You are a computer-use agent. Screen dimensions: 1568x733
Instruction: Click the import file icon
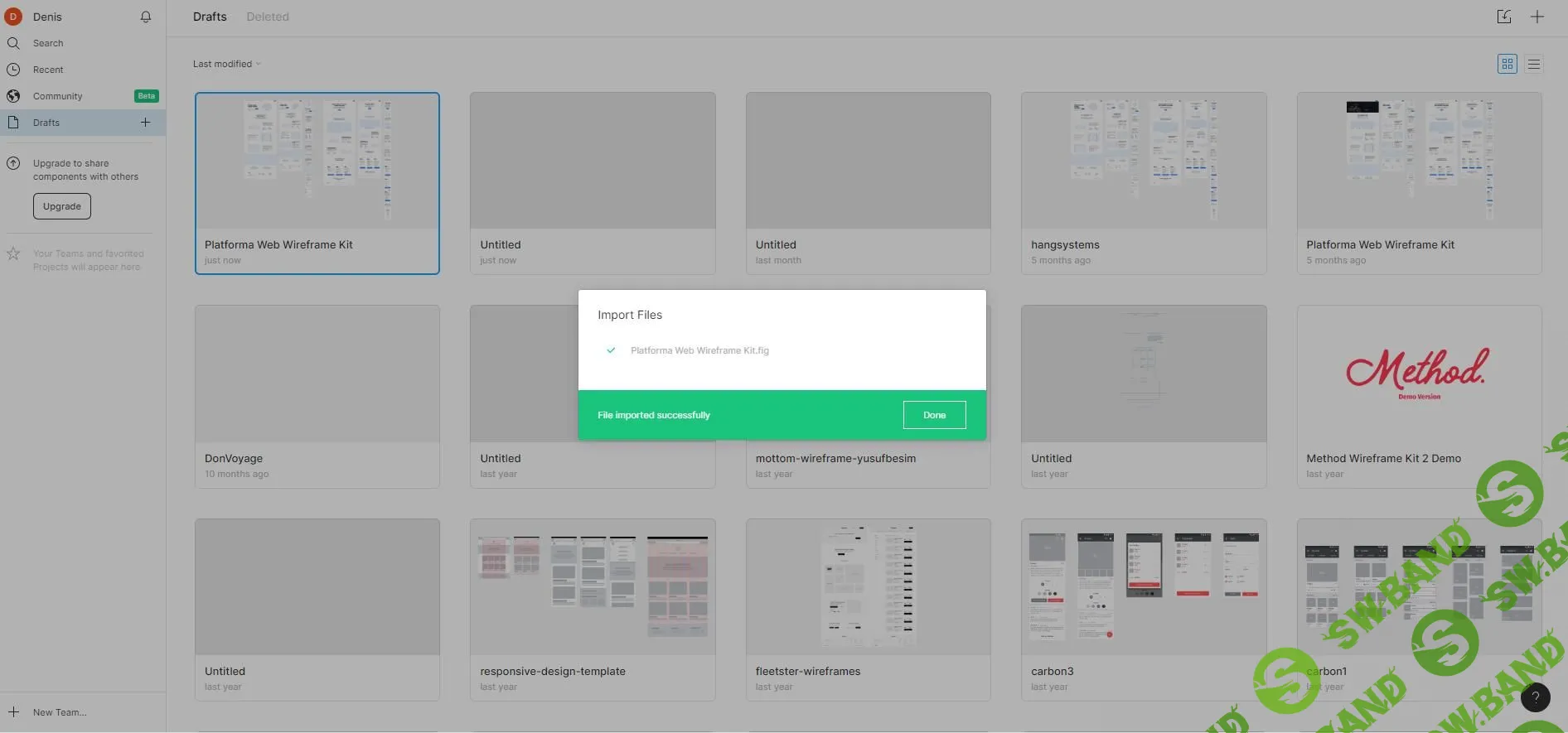coord(1504,17)
